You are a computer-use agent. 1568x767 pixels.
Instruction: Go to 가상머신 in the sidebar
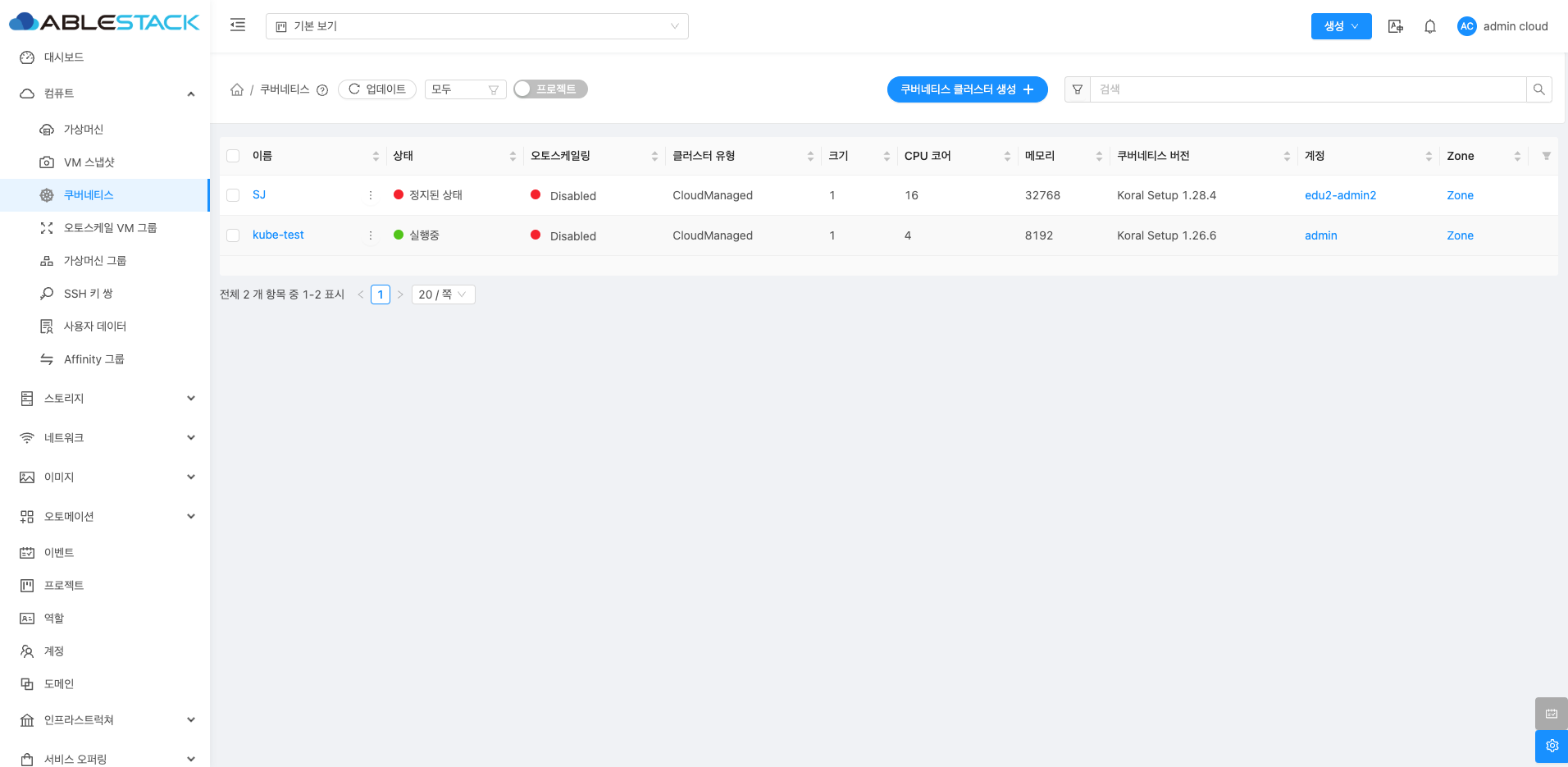point(84,130)
